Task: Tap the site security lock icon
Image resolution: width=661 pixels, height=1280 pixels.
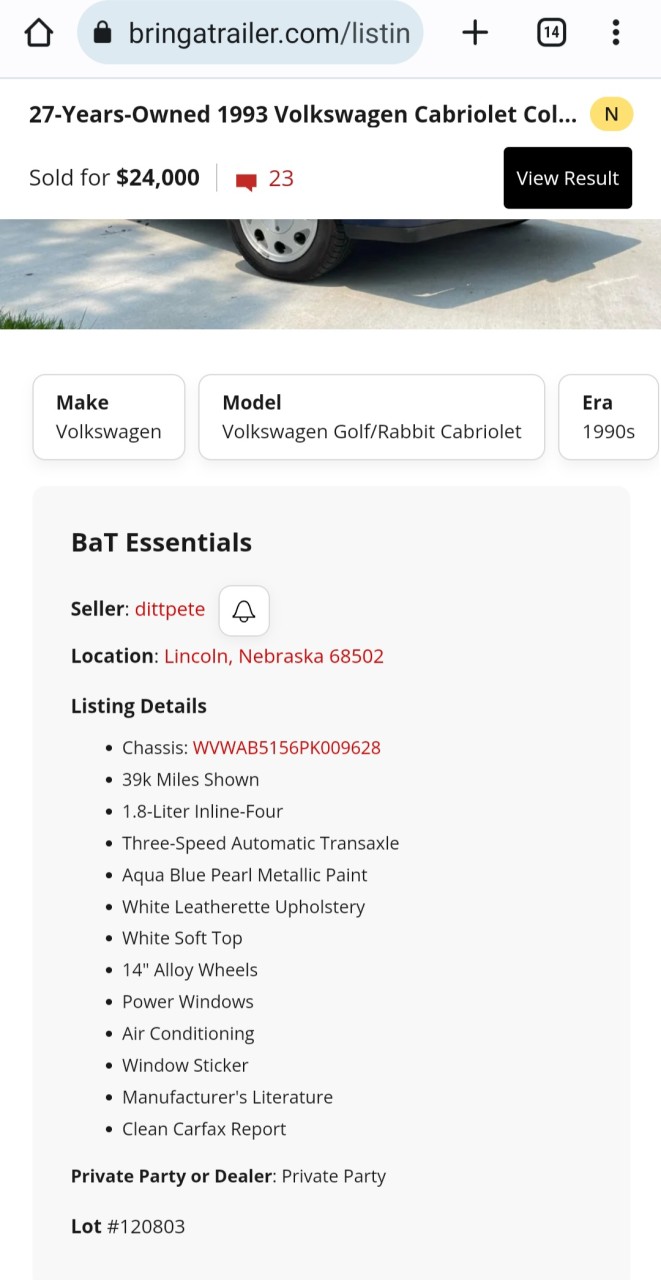Action: point(102,33)
